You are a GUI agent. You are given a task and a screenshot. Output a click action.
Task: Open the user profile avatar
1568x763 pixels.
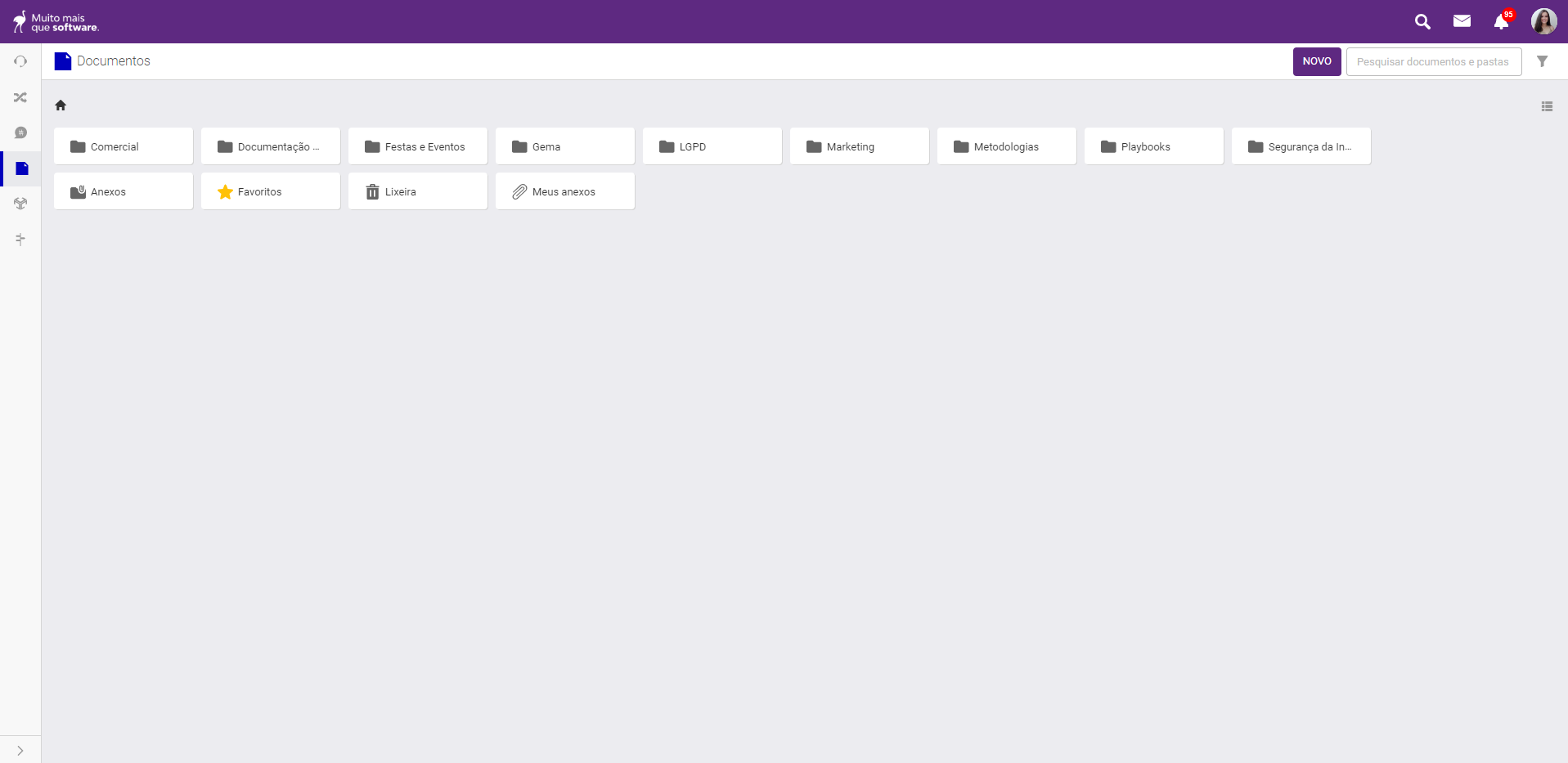(1544, 21)
